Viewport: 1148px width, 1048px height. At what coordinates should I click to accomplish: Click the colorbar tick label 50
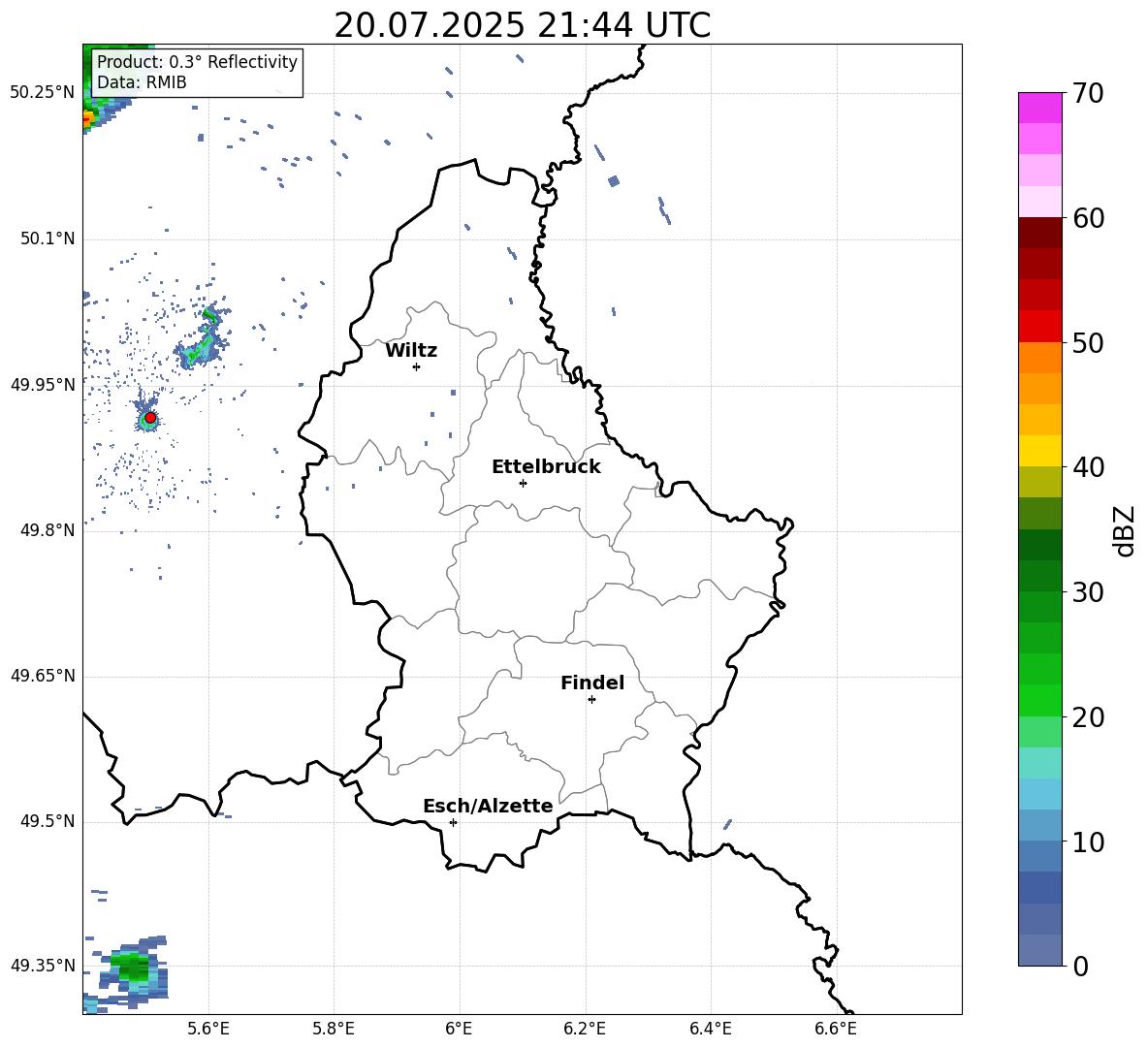(x=1088, y=342)
